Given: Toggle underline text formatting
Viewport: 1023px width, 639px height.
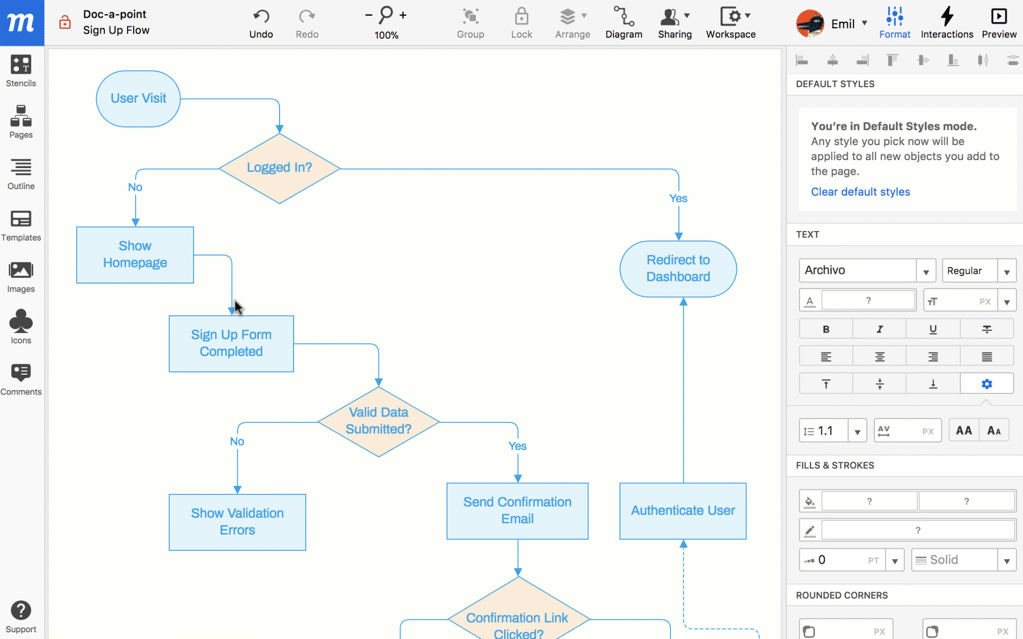Looking at the screenshot, I should pos(933,329).
